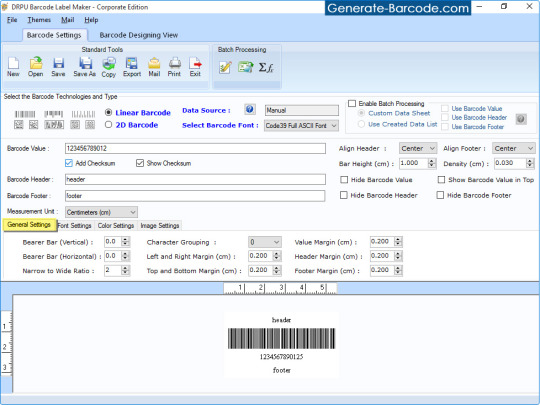Open the Align Header dropdown

tap(418, 148)
